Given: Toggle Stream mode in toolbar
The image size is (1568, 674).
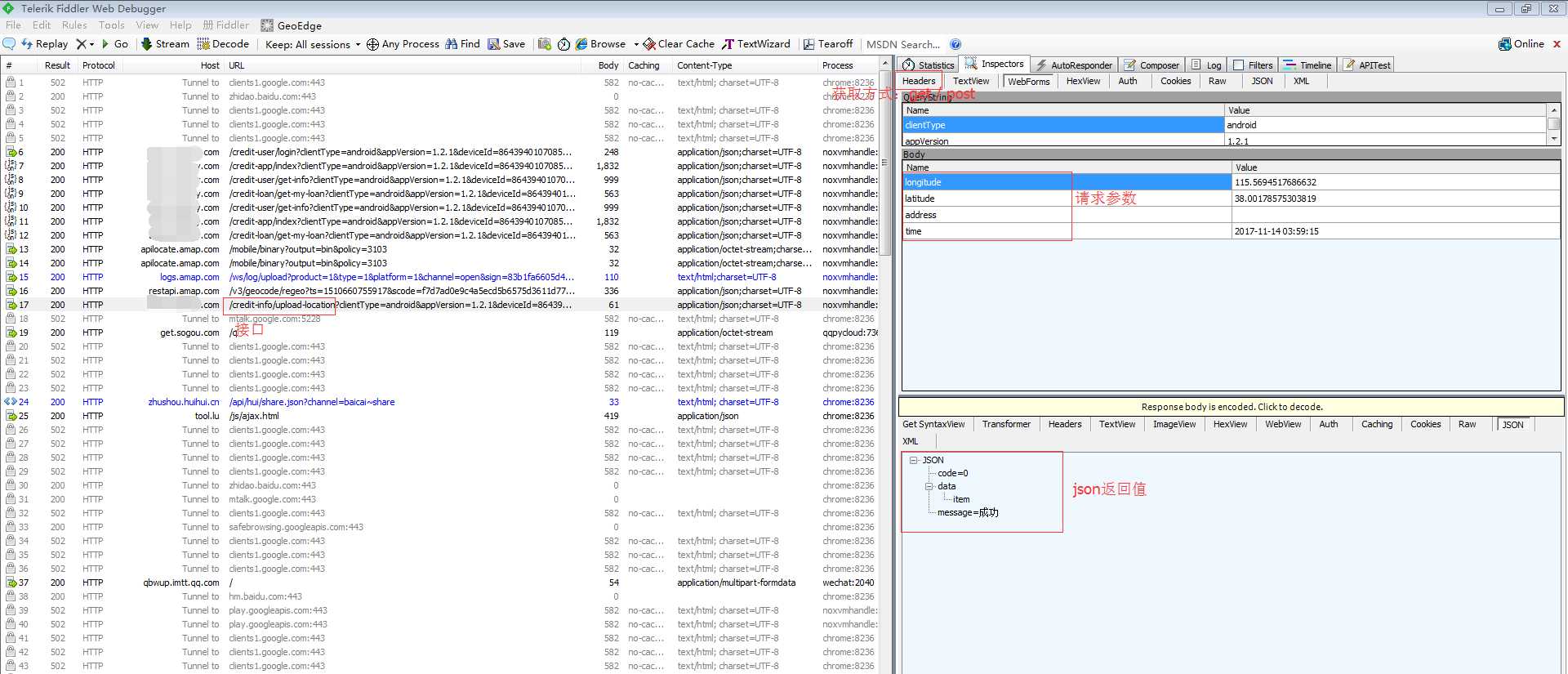Looking at the screenshot, I should click(x=165, y=44).
